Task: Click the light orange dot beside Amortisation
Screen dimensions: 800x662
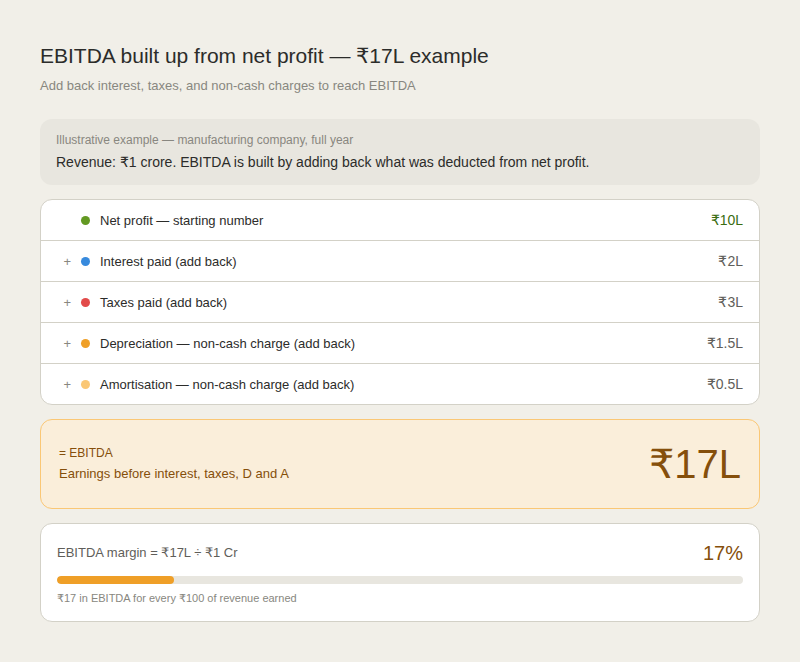Action: coord(85,385)
